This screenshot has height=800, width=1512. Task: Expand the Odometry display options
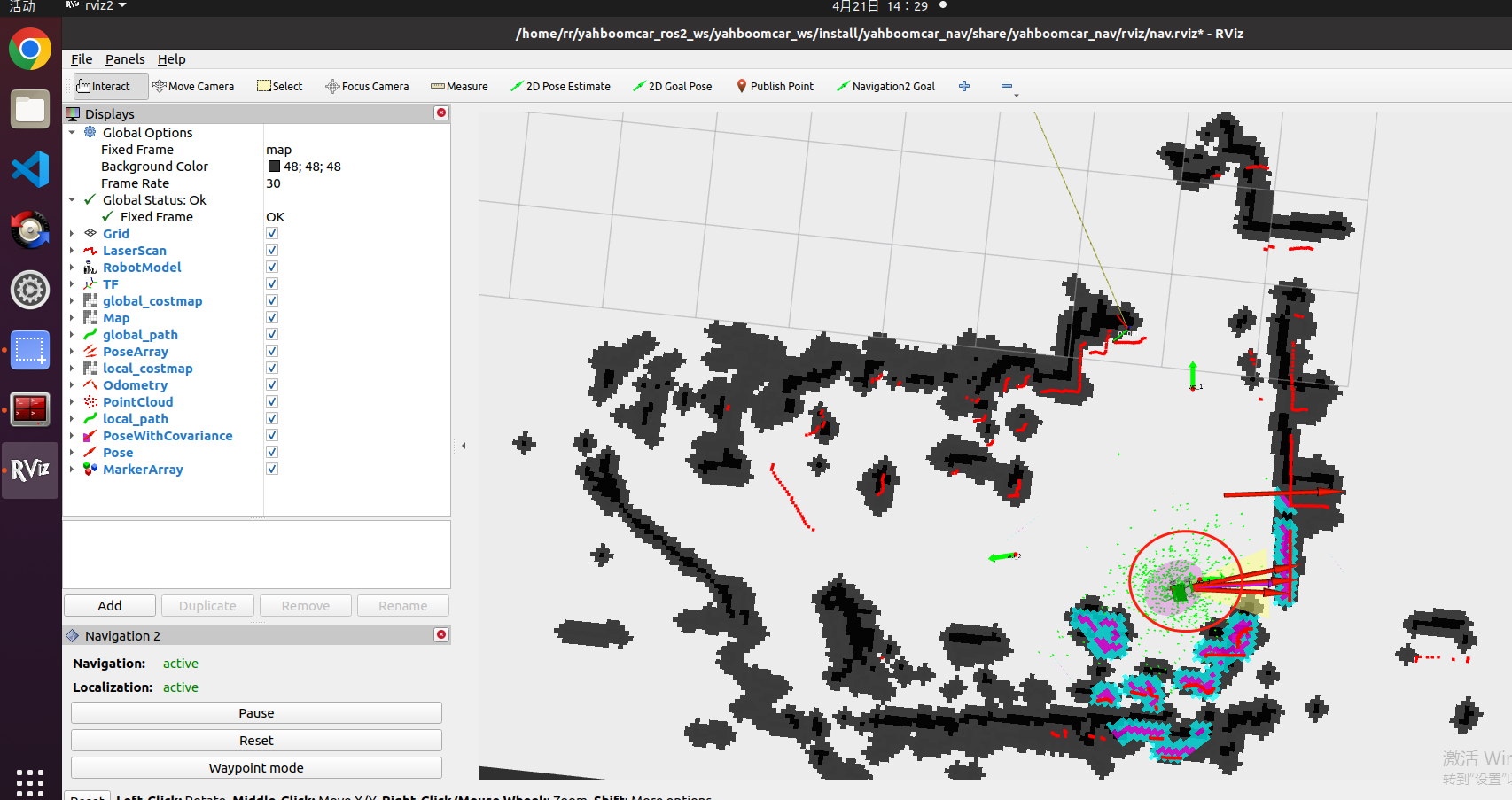(72, 384)
